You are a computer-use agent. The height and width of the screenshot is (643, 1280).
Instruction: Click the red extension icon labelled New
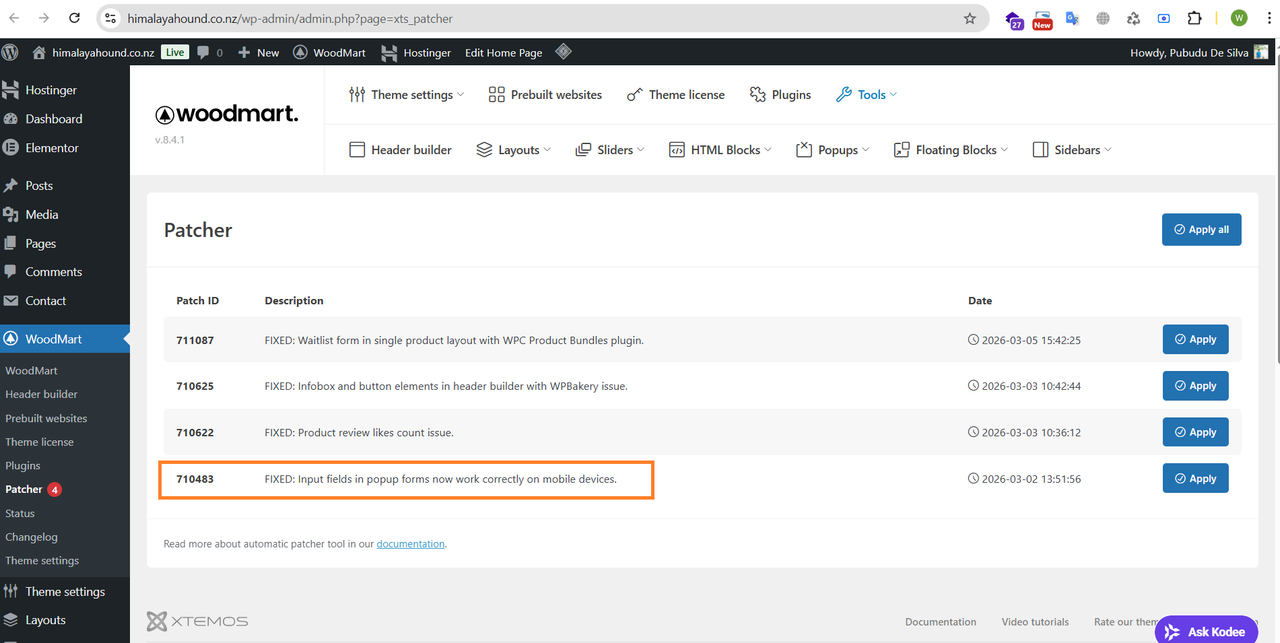(x=1042, y=19)
